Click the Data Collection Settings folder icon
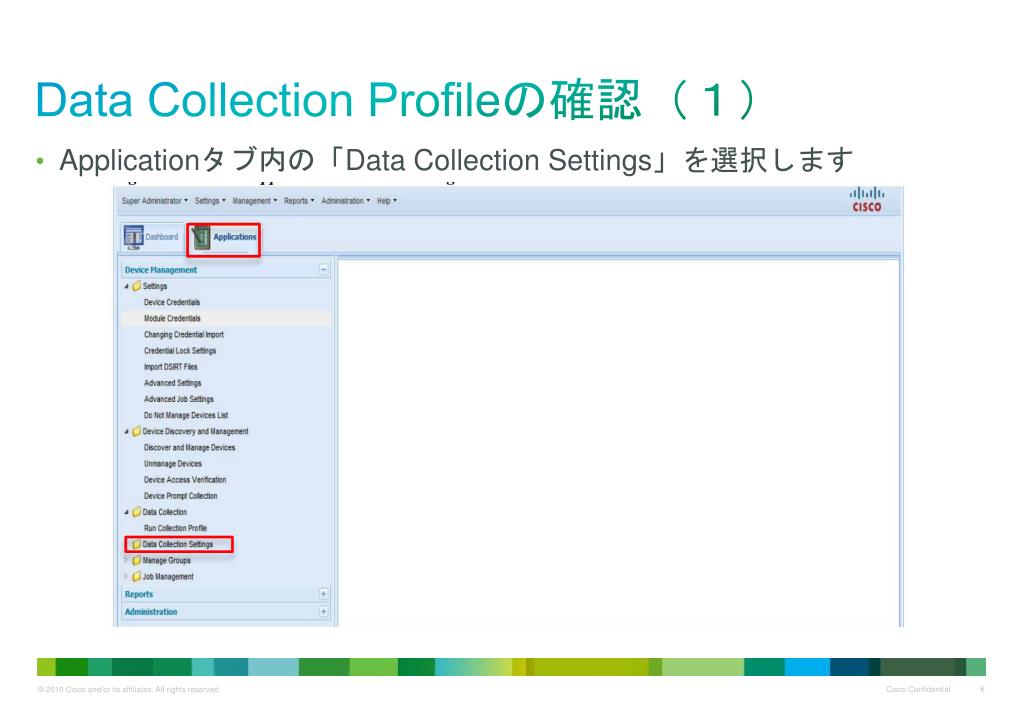 [136, 544]
